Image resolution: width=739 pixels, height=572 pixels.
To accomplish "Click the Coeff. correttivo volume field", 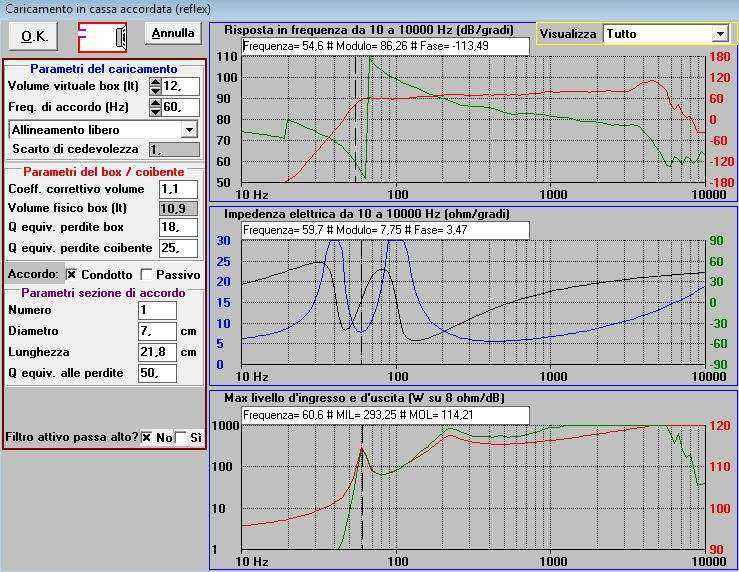I will pos(178,189).
